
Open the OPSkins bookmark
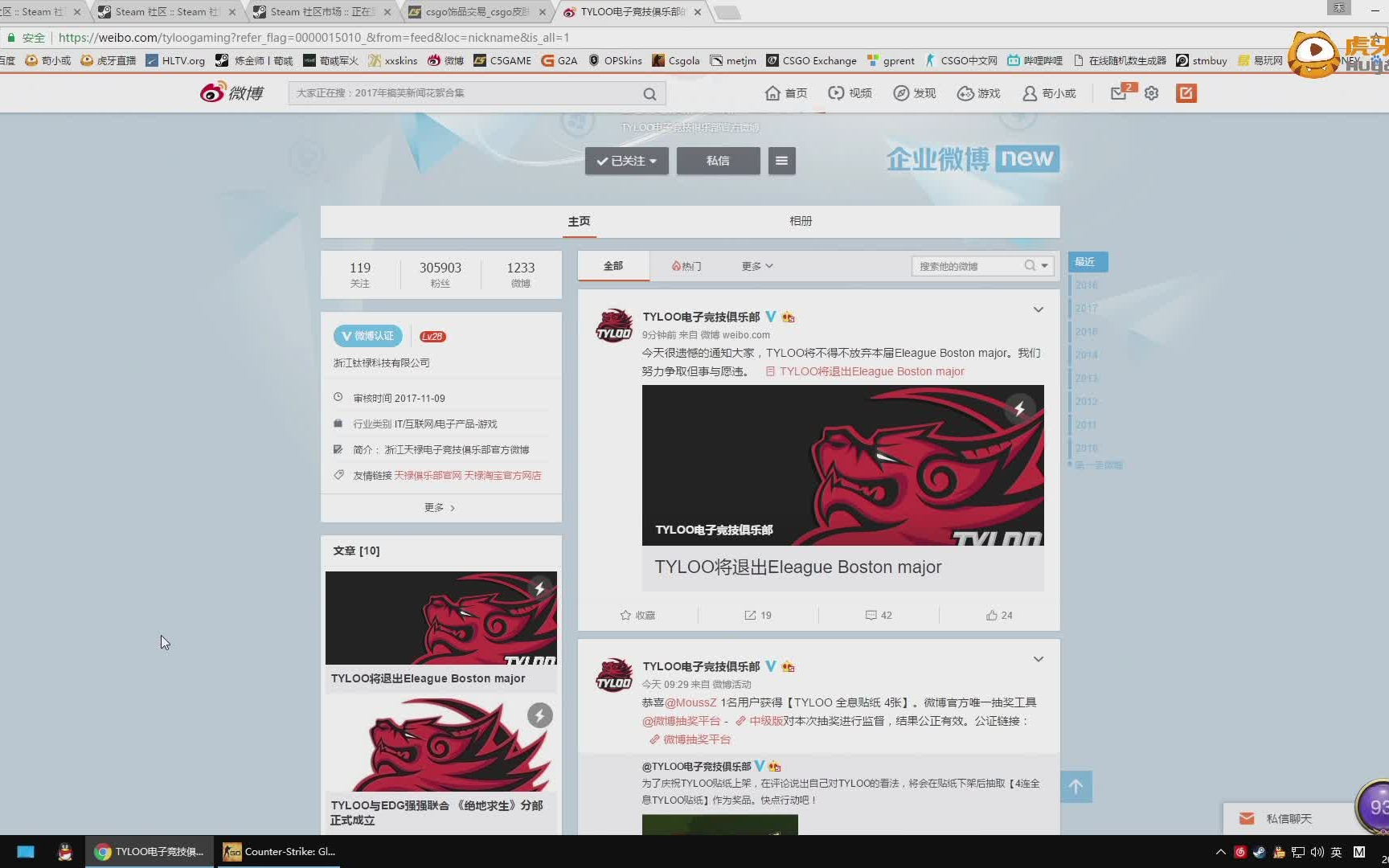615,60
